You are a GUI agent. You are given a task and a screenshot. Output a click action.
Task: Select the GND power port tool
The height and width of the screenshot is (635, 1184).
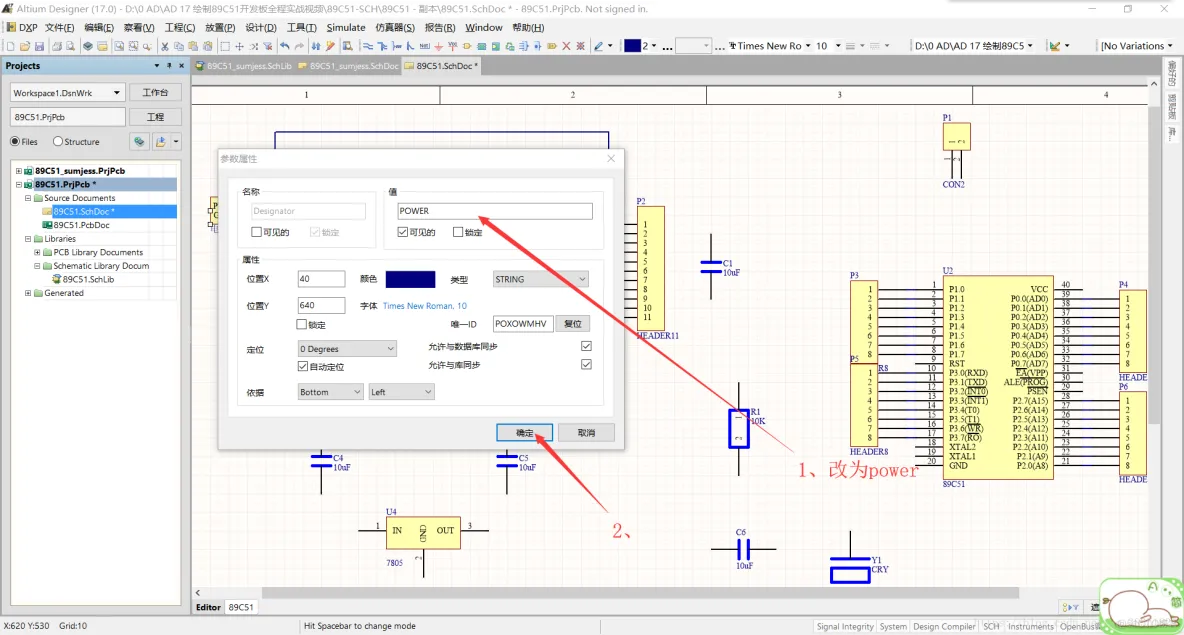[438, 46]
